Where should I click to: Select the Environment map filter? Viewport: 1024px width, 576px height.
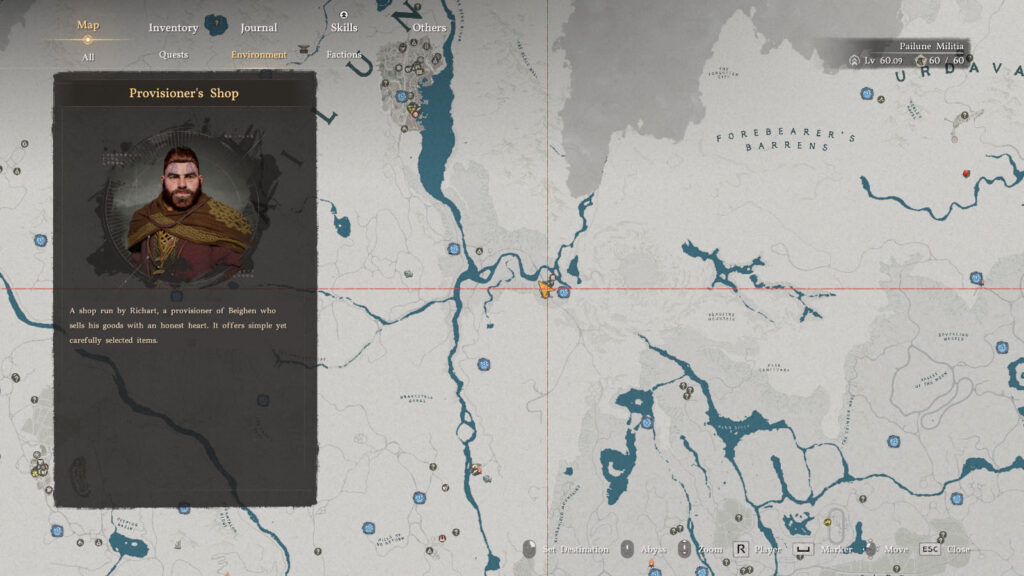(259, 55)
